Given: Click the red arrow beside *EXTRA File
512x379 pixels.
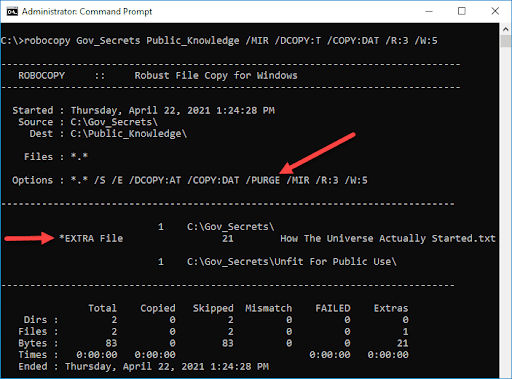Looking at the screenshot, I should pos(29,238).
